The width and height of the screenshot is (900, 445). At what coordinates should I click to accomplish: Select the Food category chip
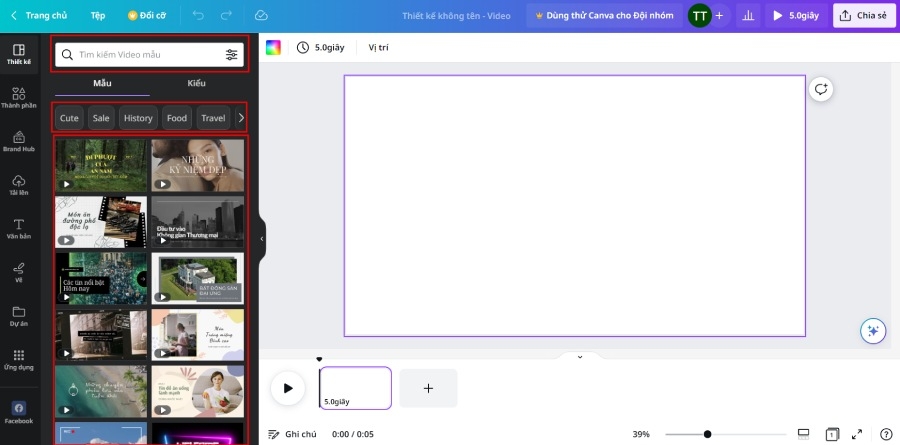click(177, 118)
